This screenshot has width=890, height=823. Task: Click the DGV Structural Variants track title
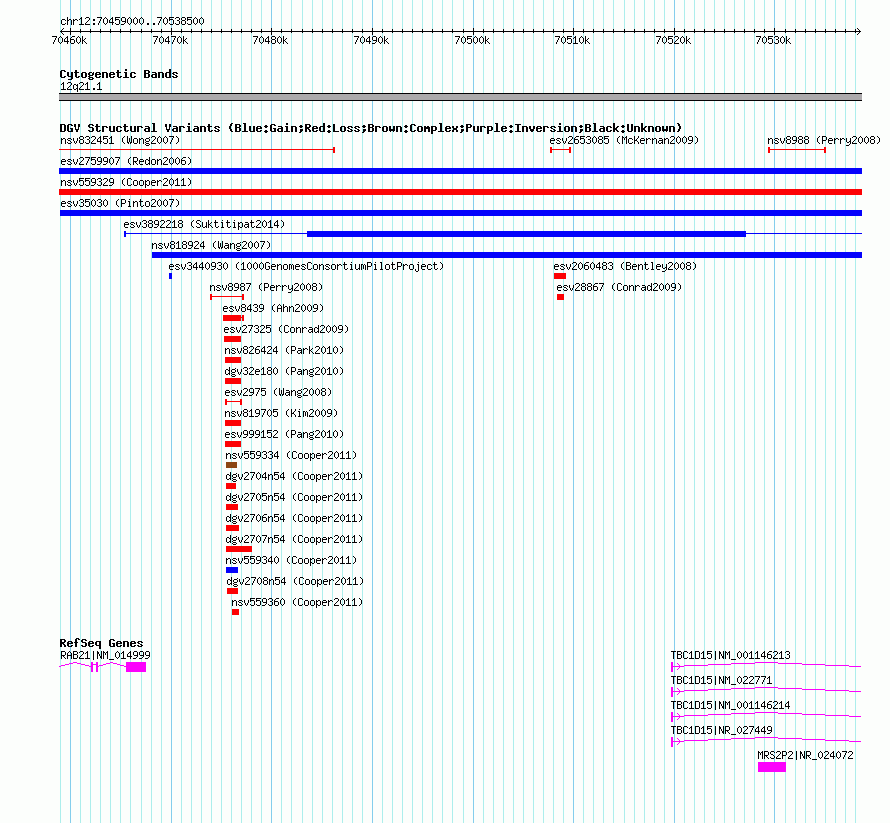coord(371,128)
